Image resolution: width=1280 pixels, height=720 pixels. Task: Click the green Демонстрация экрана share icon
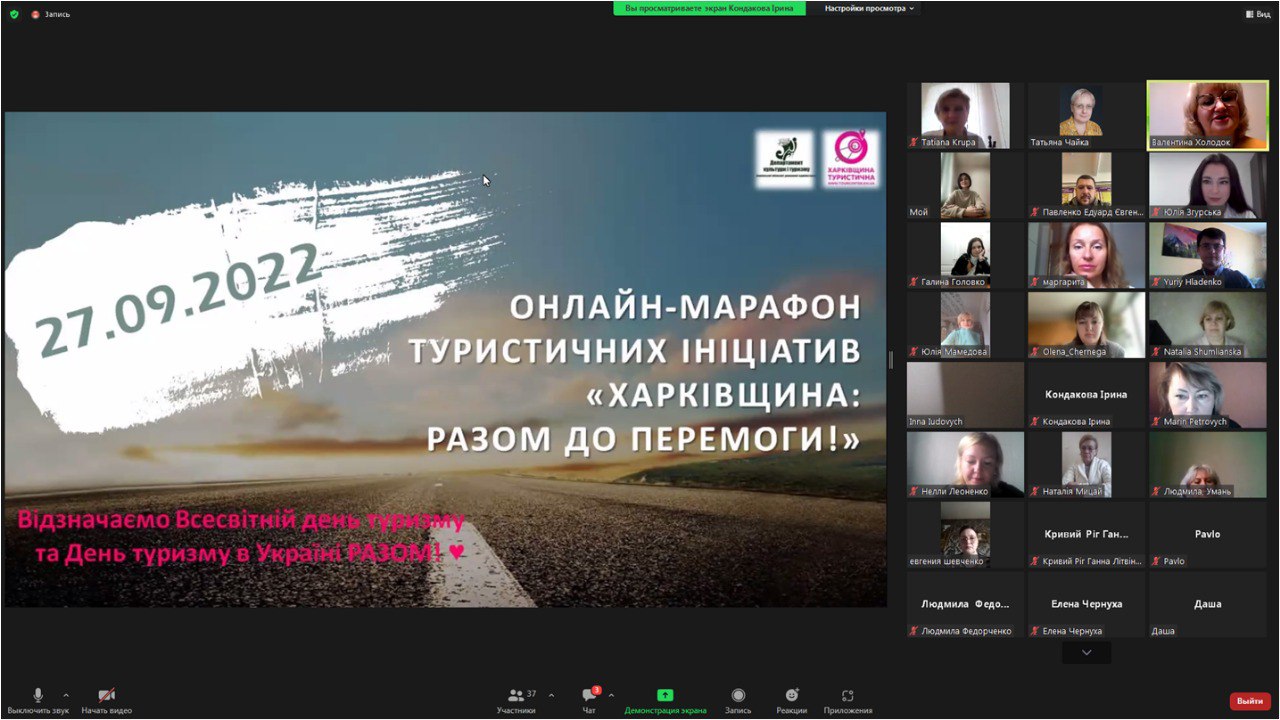click(665, 695)
